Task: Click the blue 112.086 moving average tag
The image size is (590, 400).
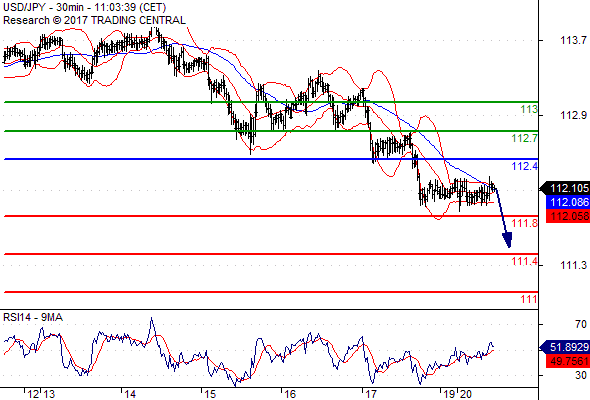Action: coord(568,202)
